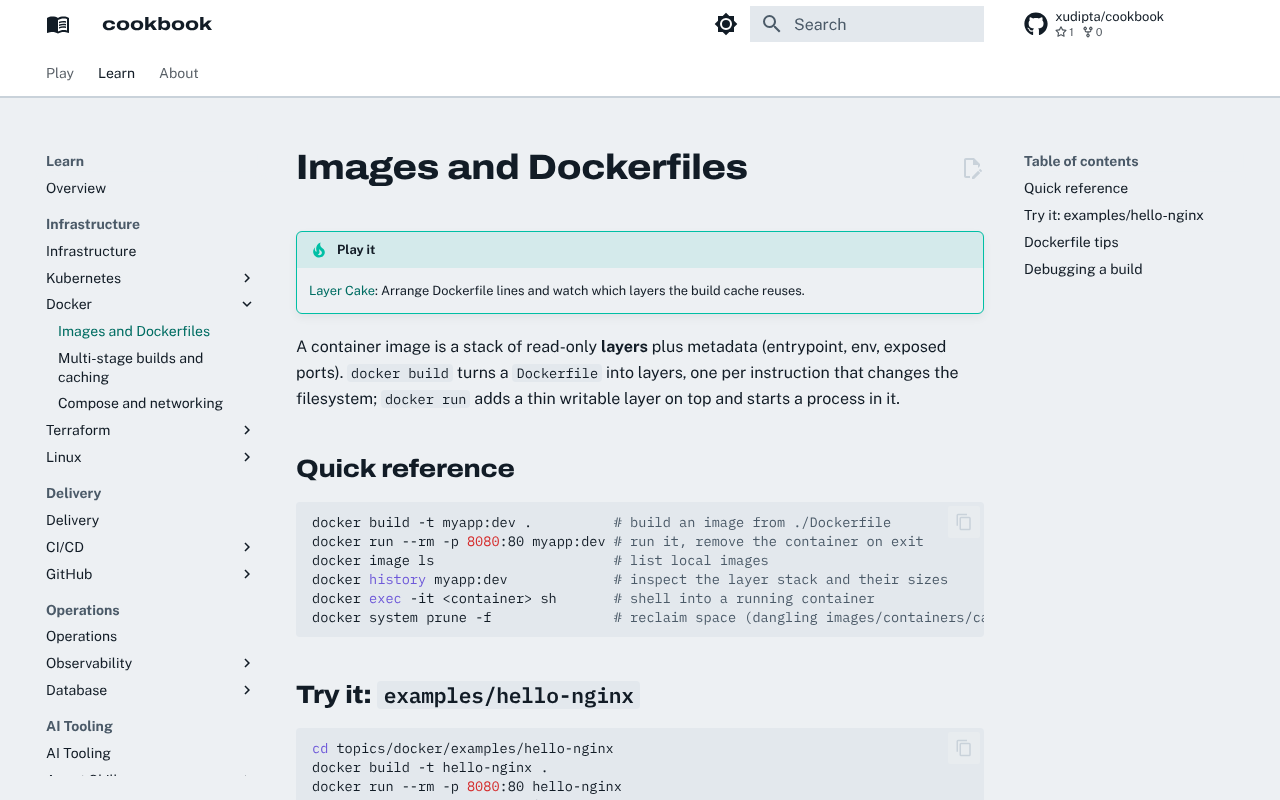Open Images and Dockerfiles sidebar page

tap(134, 331)
